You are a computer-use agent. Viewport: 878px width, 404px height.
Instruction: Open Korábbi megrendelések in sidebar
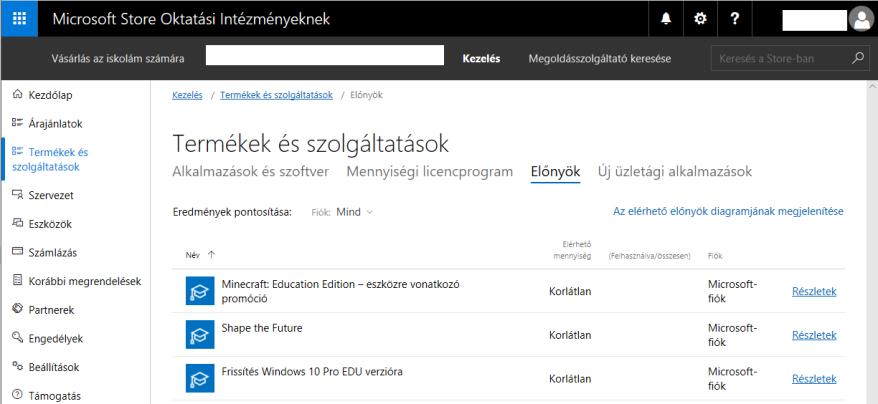coord(85,281)
